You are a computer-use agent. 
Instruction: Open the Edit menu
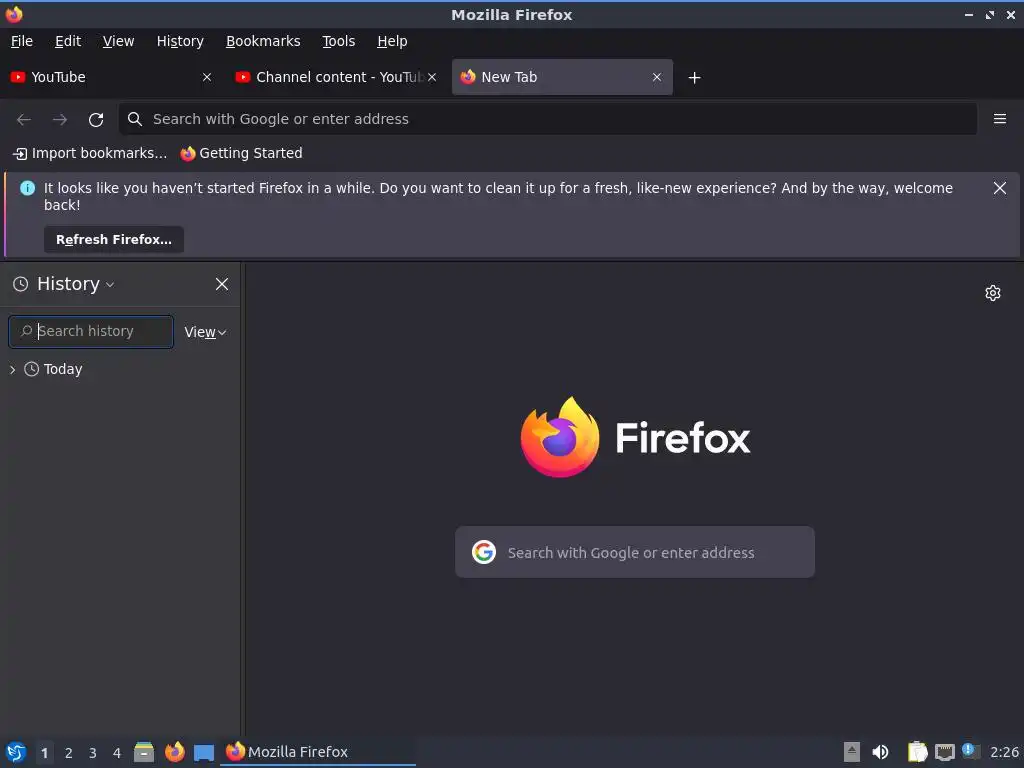click(x=68, y=41)
